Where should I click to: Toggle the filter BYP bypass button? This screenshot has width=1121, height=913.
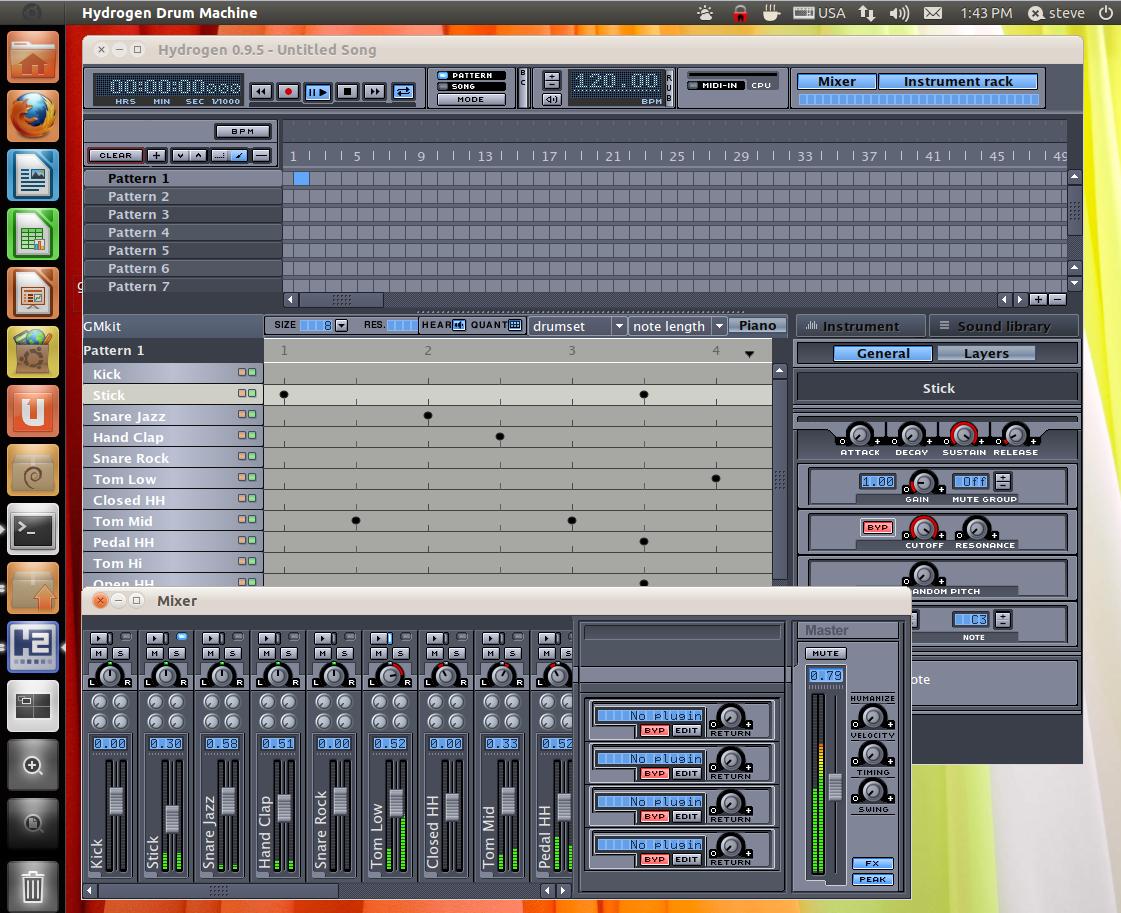pos(877,528)
